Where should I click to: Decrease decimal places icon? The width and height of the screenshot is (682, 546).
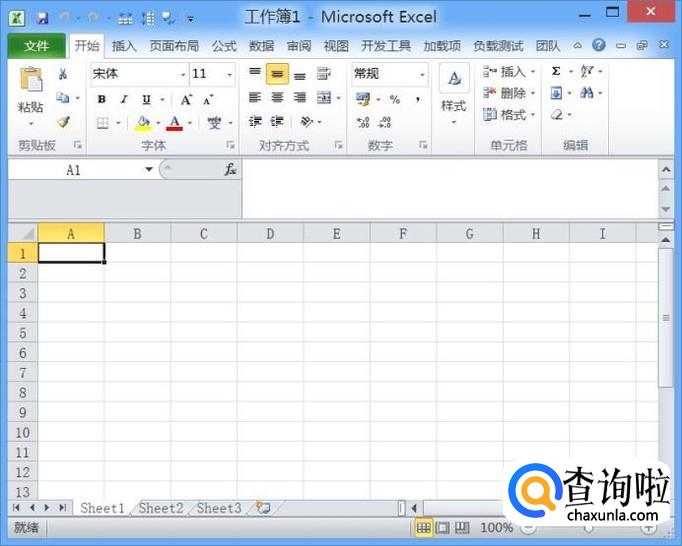coord(385,122)
